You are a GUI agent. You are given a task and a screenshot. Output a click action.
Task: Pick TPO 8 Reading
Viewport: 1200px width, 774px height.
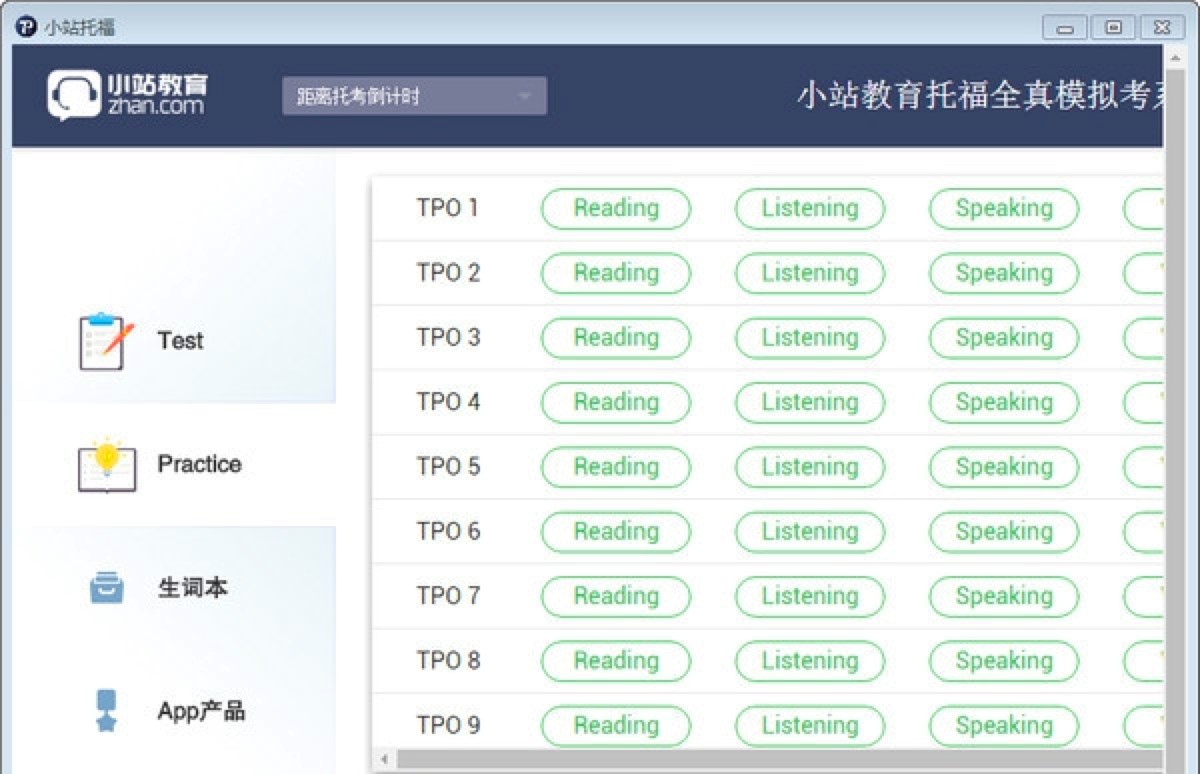[616, 661]
